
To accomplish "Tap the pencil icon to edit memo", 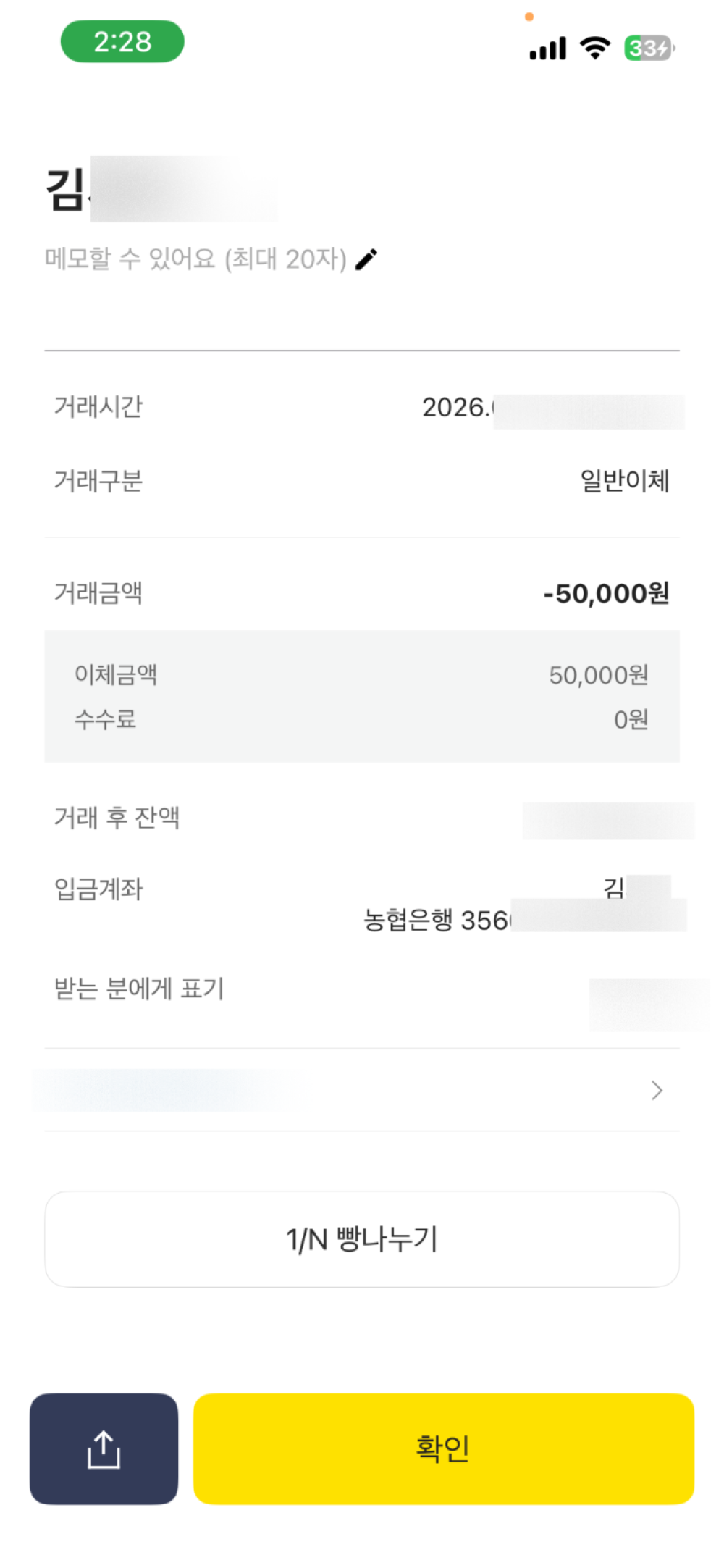I will point(366,259).
